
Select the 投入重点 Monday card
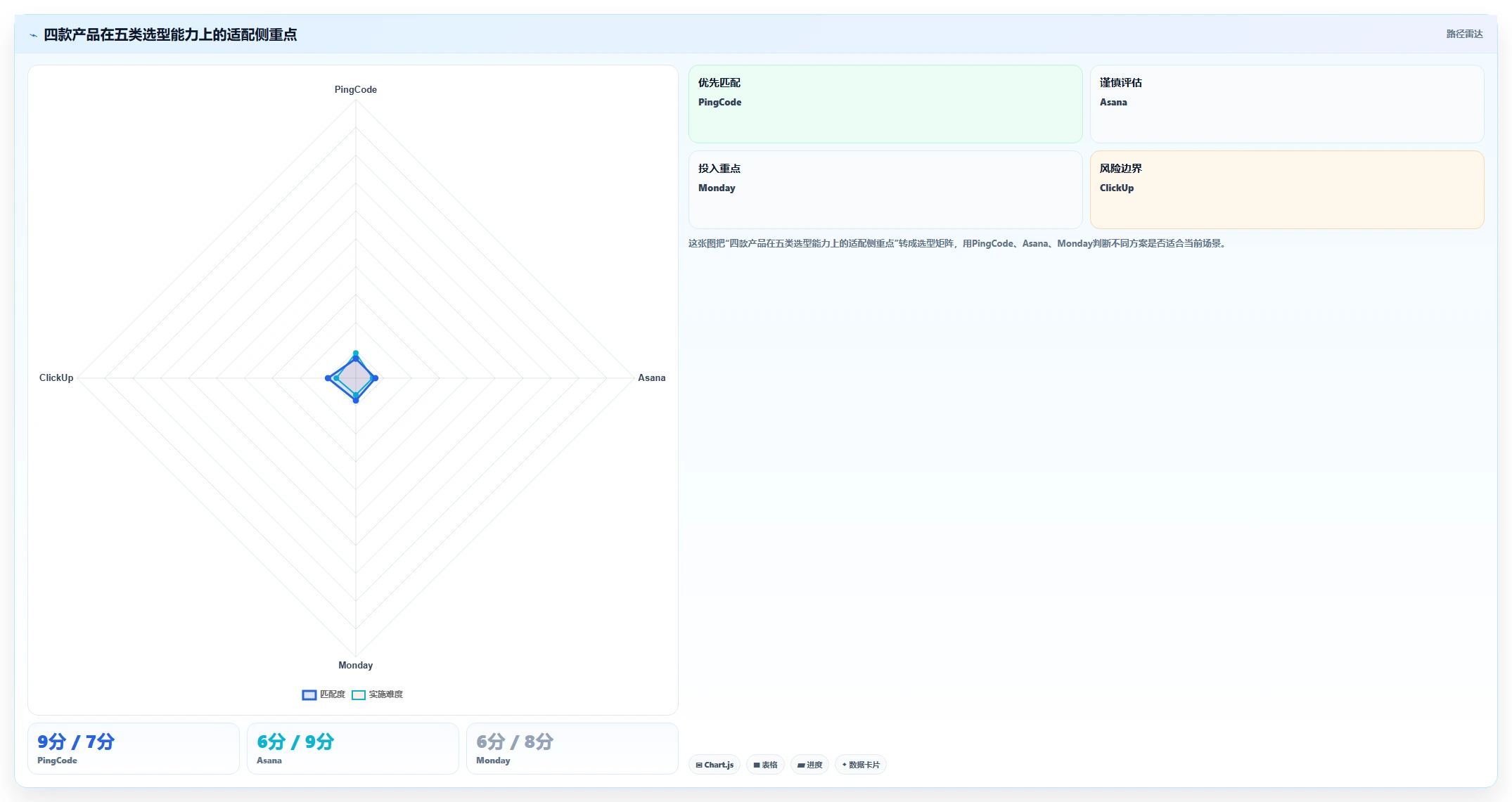coord(885,190)
